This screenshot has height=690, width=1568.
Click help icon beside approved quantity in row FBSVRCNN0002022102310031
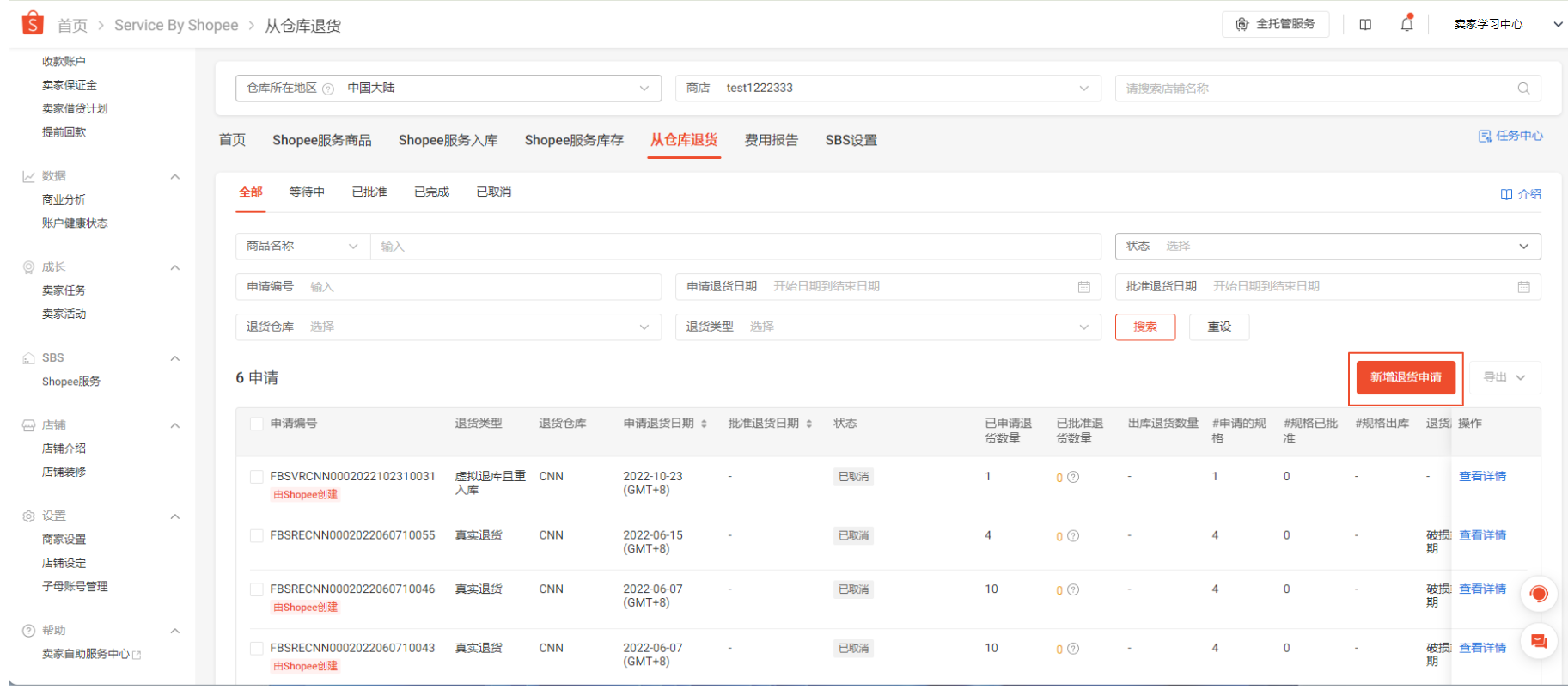[1073, 477]
